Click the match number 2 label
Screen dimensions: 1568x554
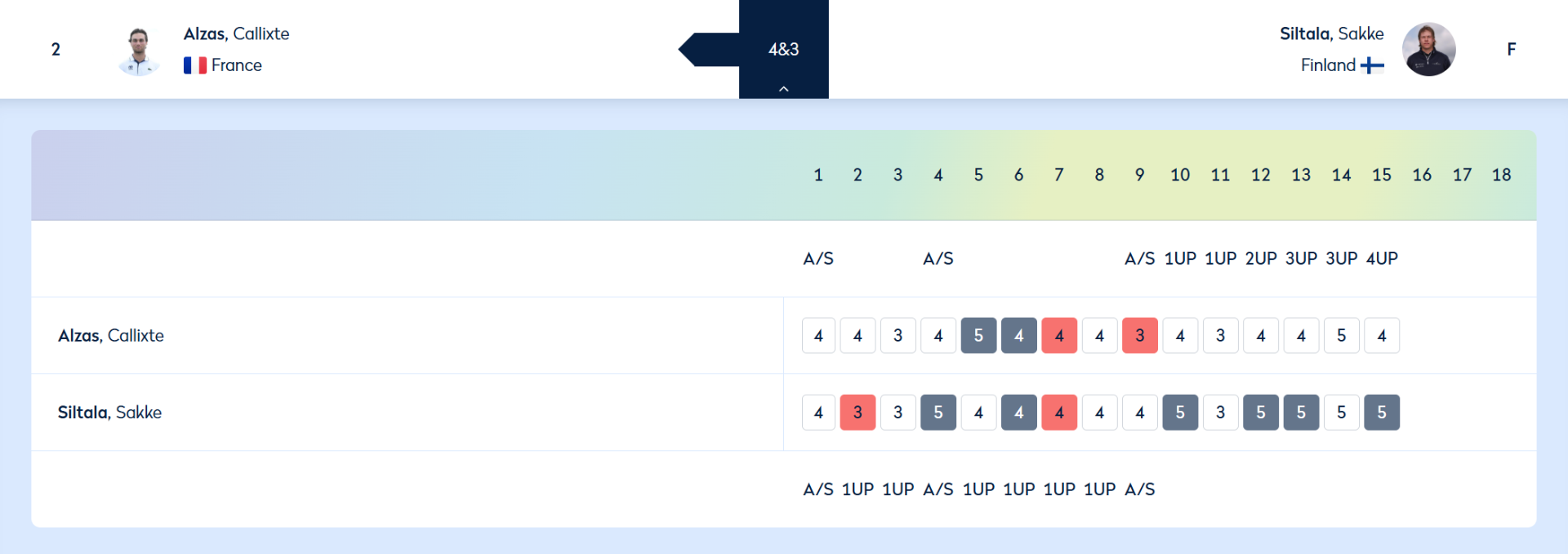pyautogui.click(x=56, y=49)
